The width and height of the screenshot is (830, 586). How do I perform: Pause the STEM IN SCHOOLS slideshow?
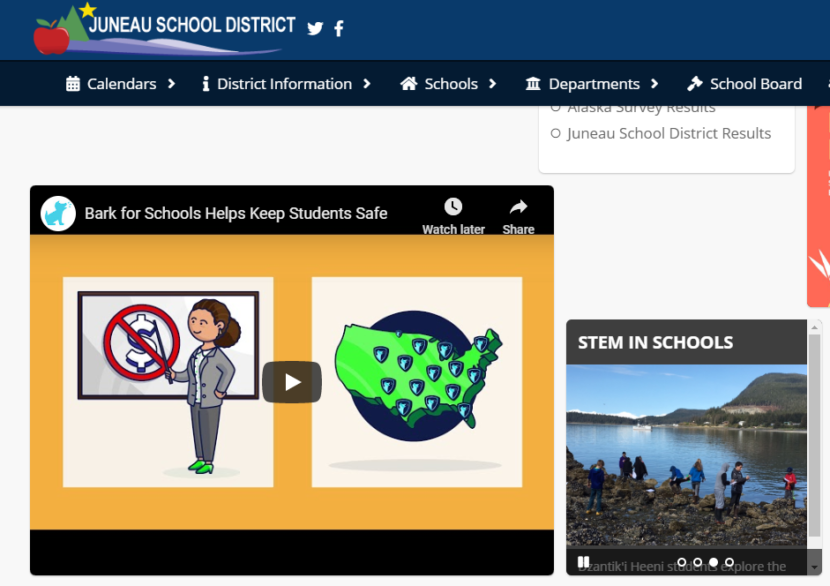click(x=583, y=563)
